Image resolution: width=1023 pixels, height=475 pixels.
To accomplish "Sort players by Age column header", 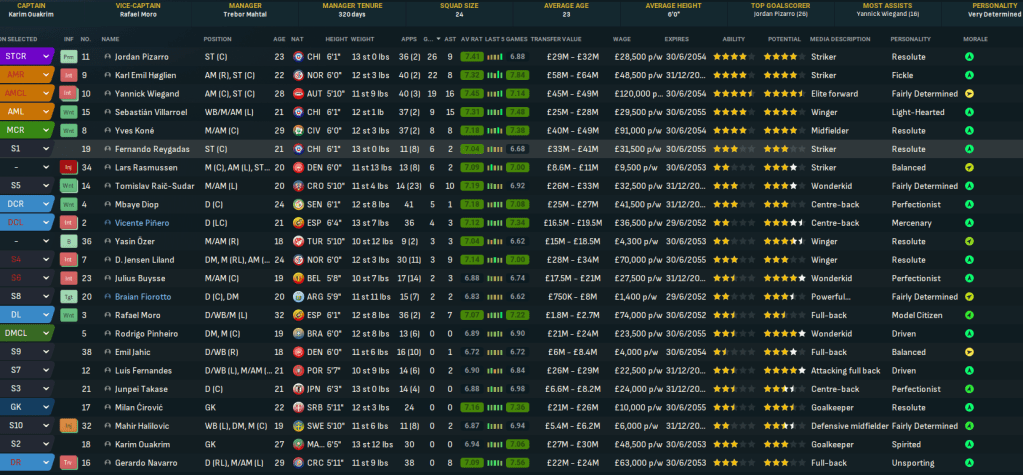I will click(x=279, y=38).
